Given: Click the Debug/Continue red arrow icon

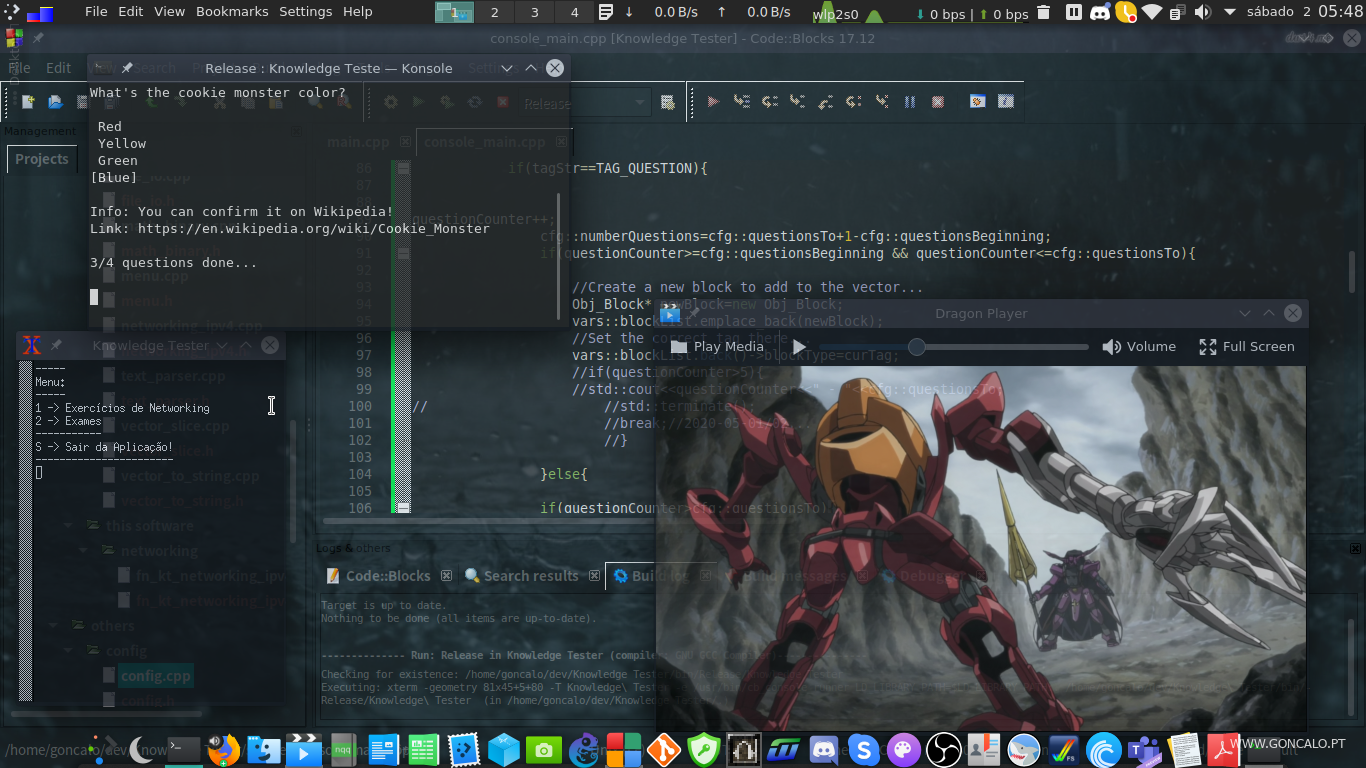Looking at the screenshot, I should (713, 102).
